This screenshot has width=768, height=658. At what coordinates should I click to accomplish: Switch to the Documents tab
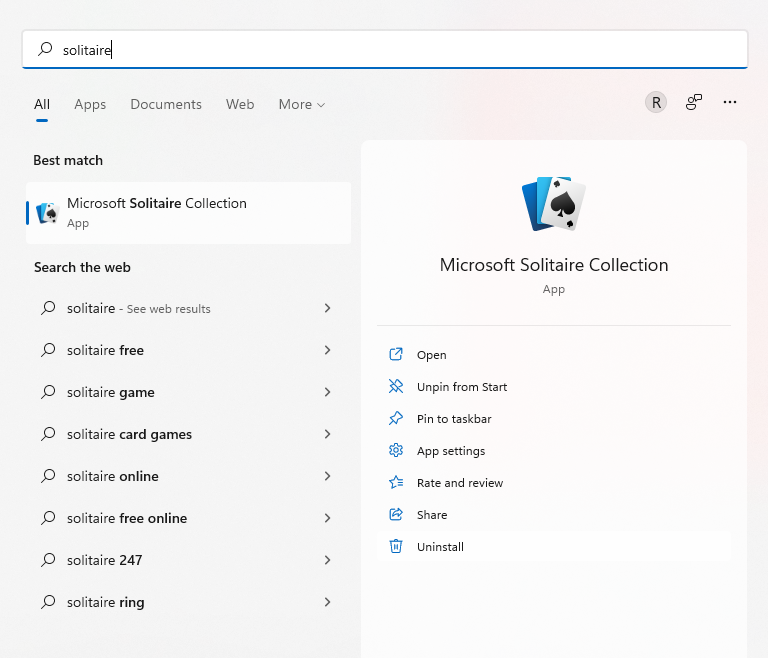click(x=166, y=104)
